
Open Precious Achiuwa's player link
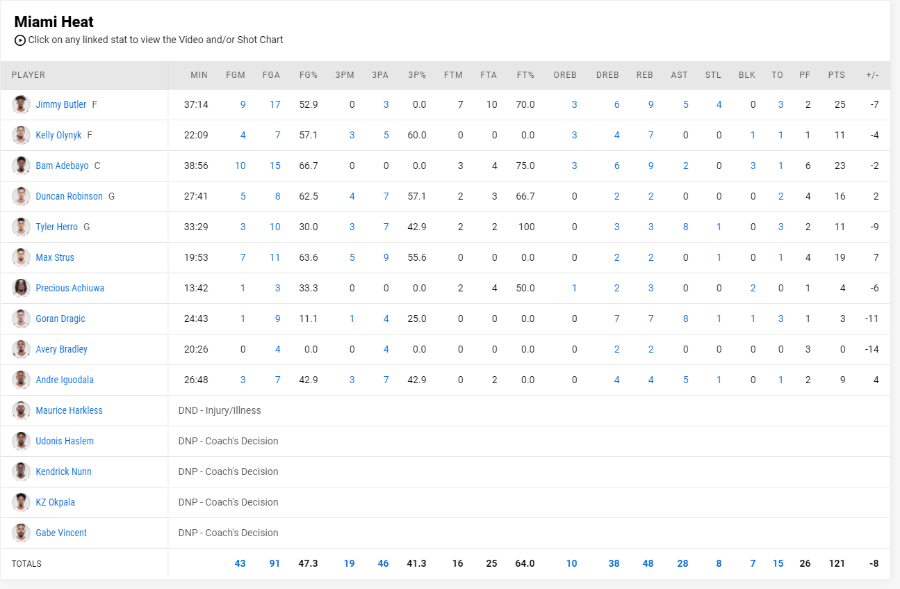[x=70, y=288]
